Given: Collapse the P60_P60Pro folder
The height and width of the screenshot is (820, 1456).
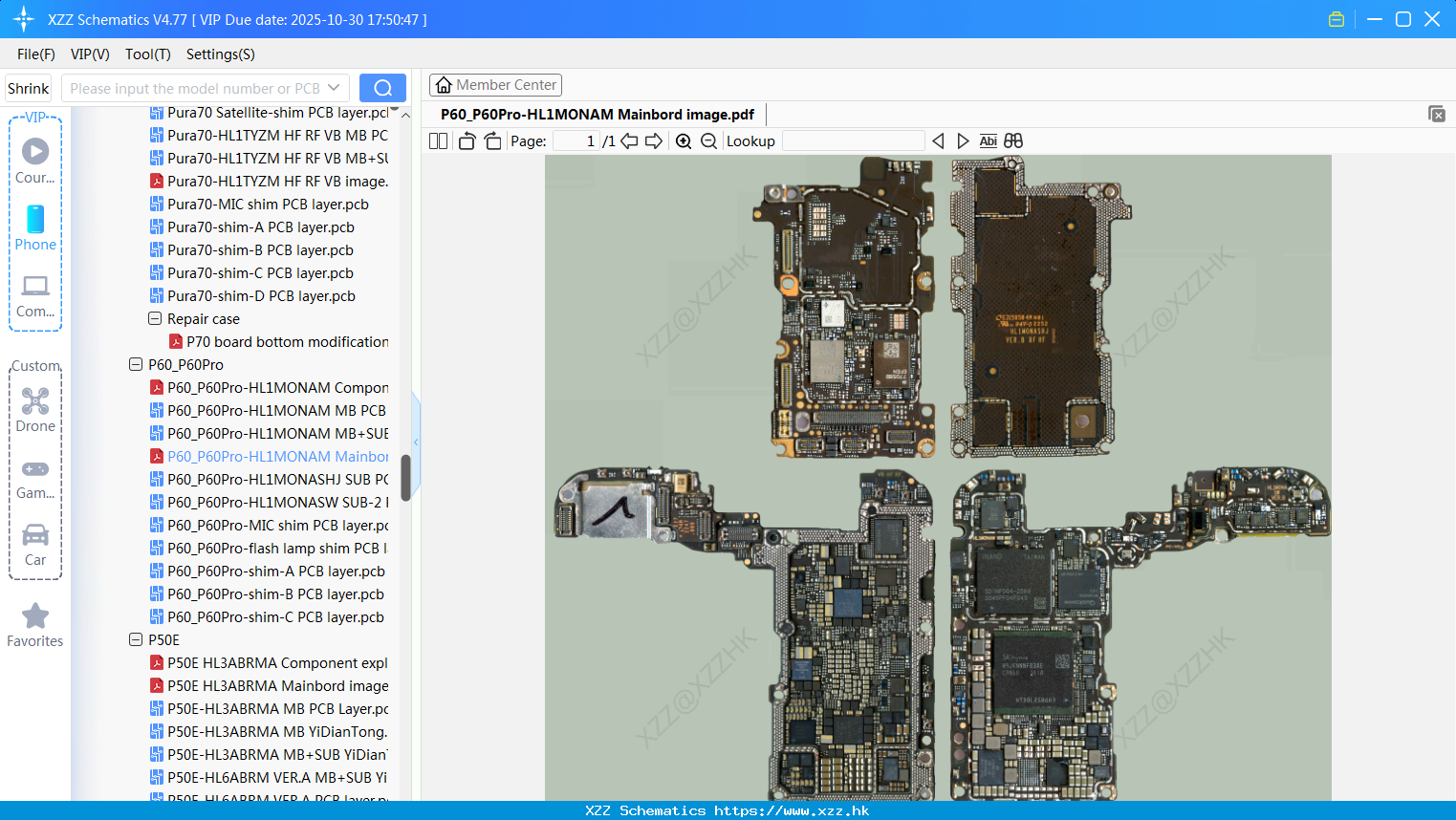Looking at the screenshot, I should click(136, 365).
